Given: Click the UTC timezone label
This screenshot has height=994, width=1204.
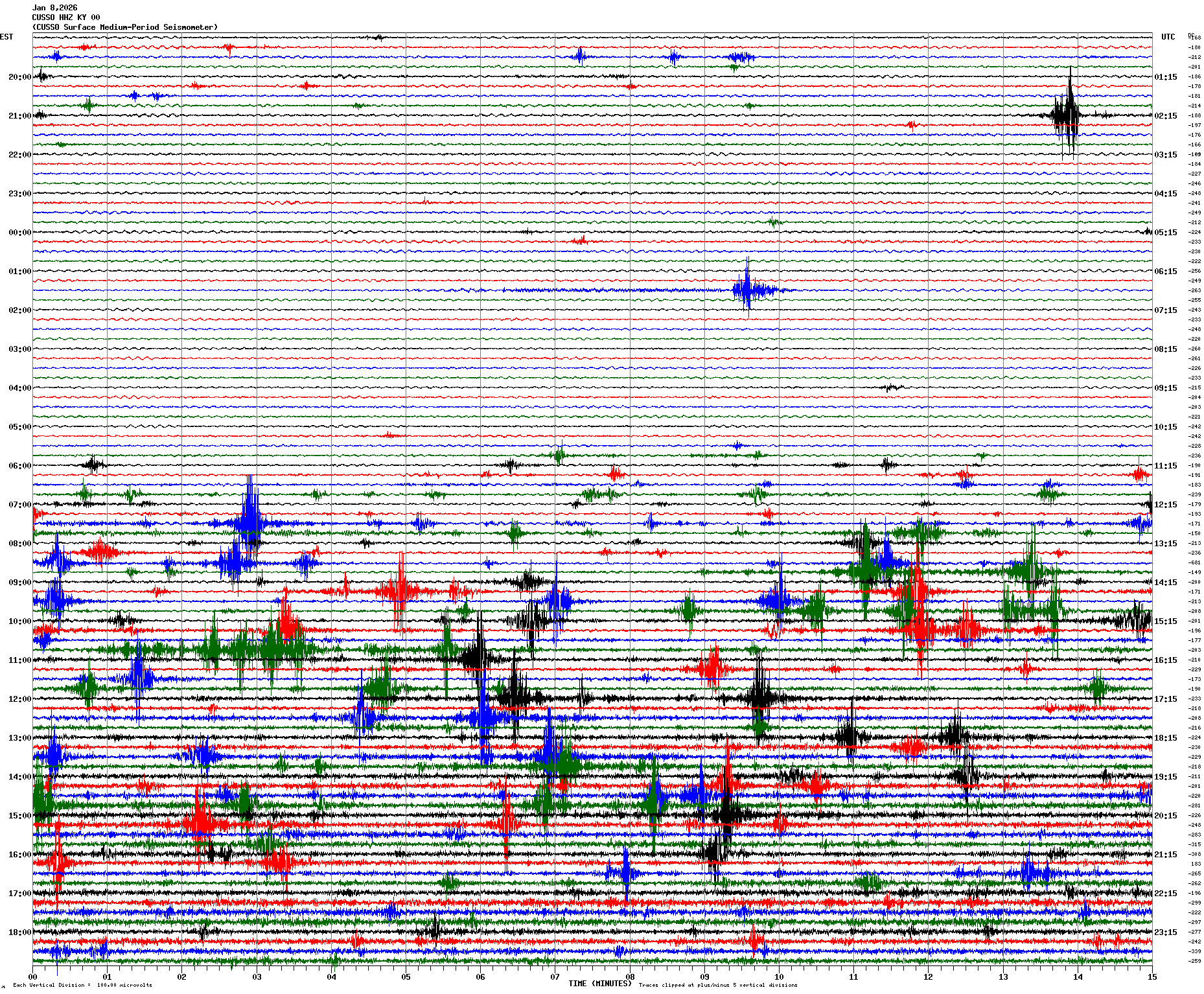Looking at the screenshot, I should (1168, 37).
